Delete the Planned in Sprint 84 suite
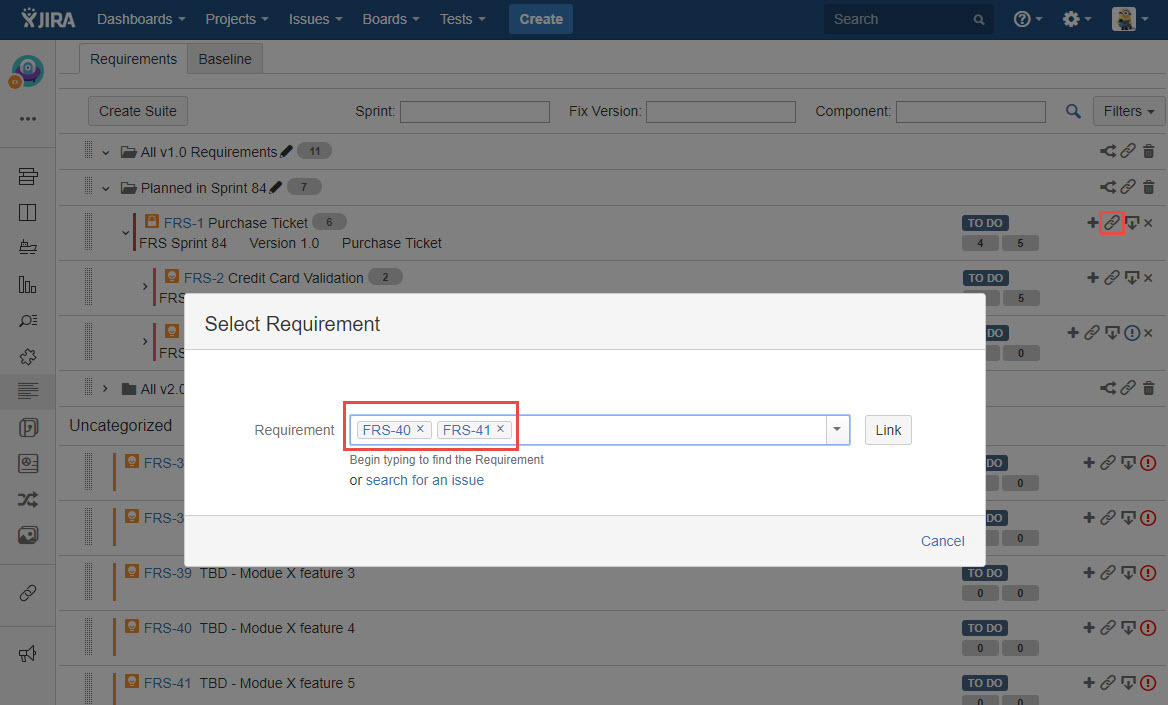This screenshot has width=1168, height=705. tap(1148, 187)
